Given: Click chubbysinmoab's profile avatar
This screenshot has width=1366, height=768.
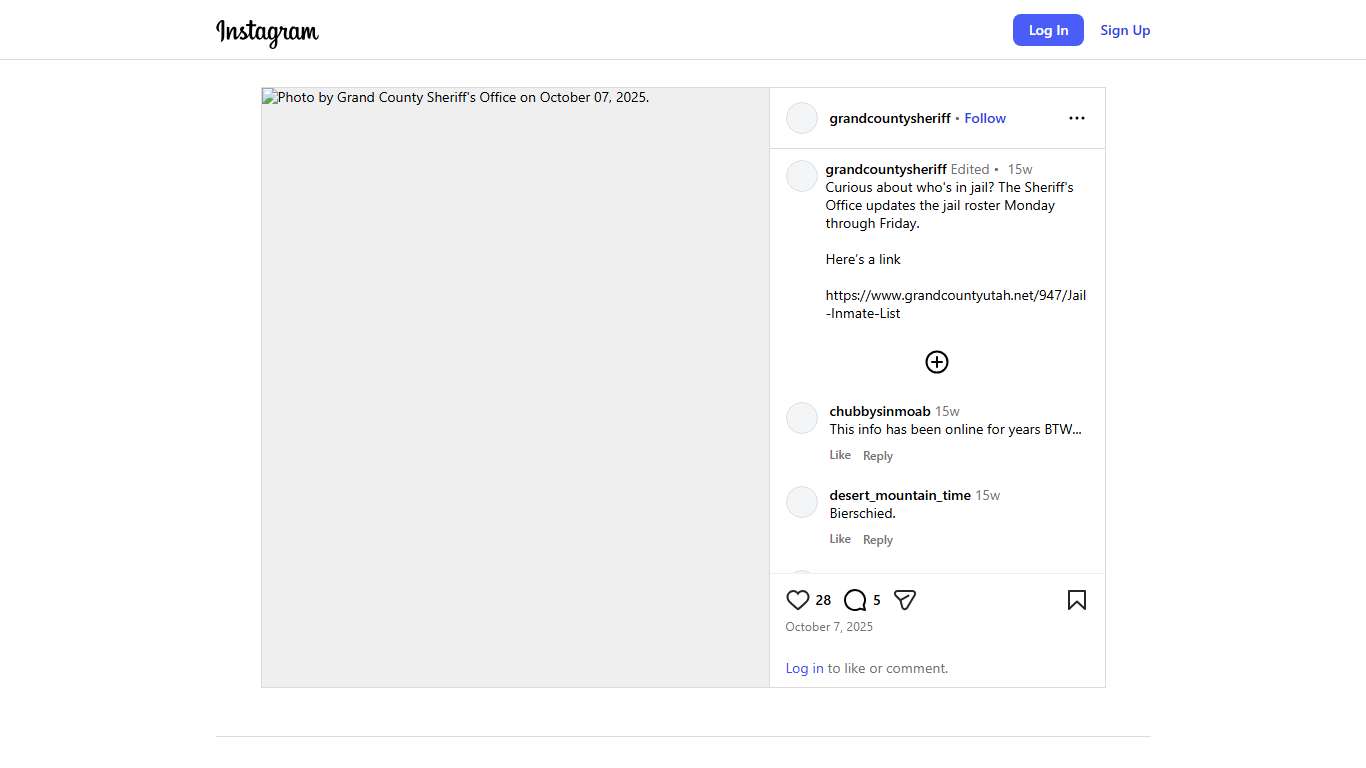Looking at the screenshot, I should pos(802,418).
